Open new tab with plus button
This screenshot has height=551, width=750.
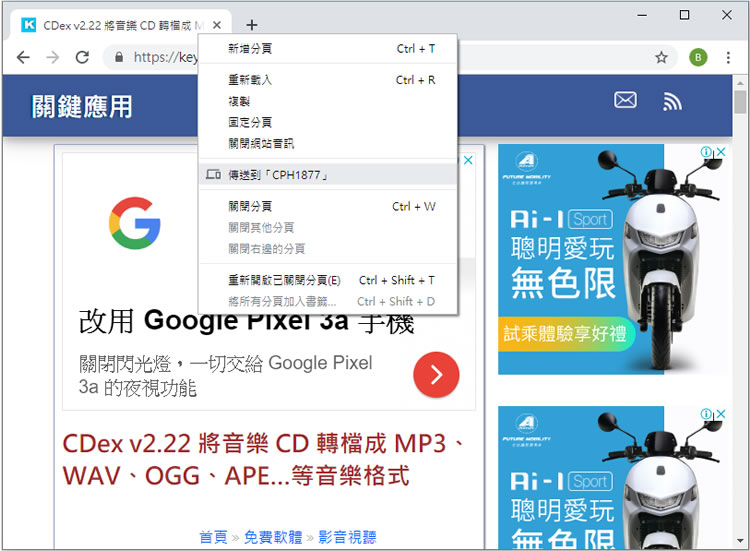point(252,24)
